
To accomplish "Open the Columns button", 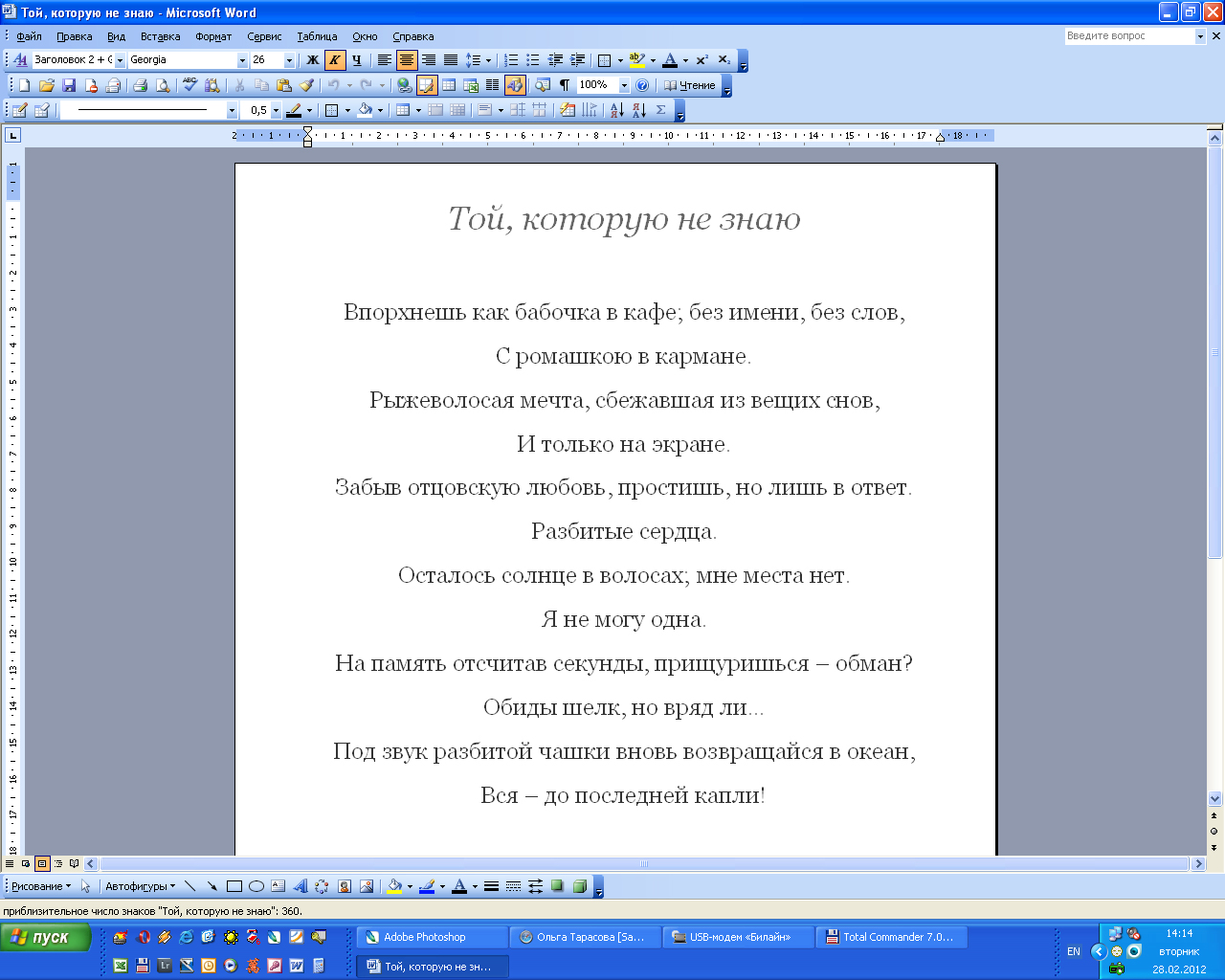I will pos(492,85).
